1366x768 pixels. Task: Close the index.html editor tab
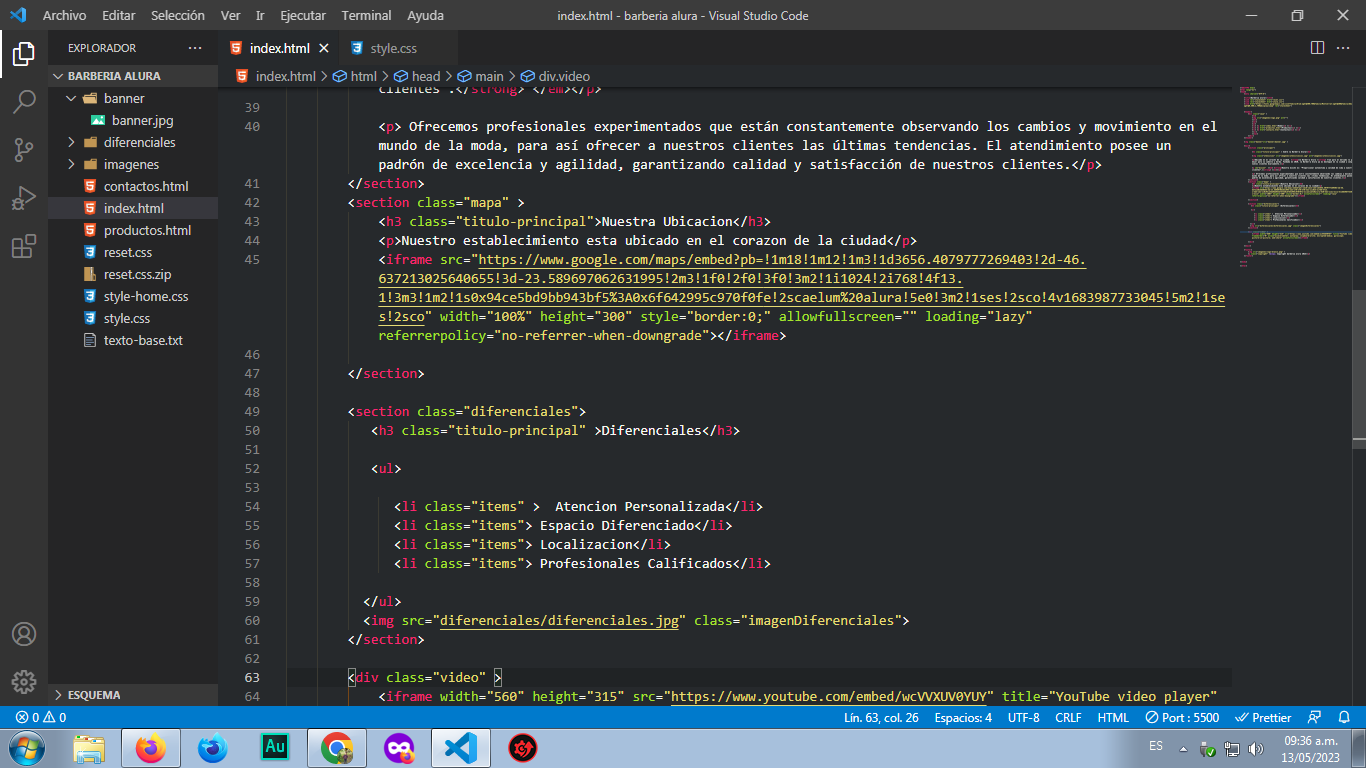pos(324,48)
